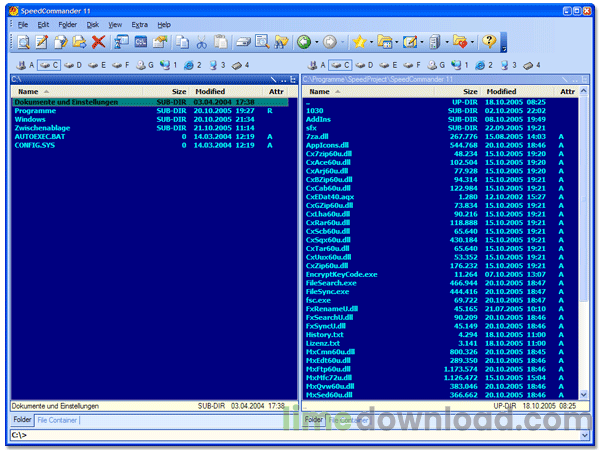Screen dimensions: 600x450
Task: Click the disk drive toolbar icon
Action: (243, 42)
